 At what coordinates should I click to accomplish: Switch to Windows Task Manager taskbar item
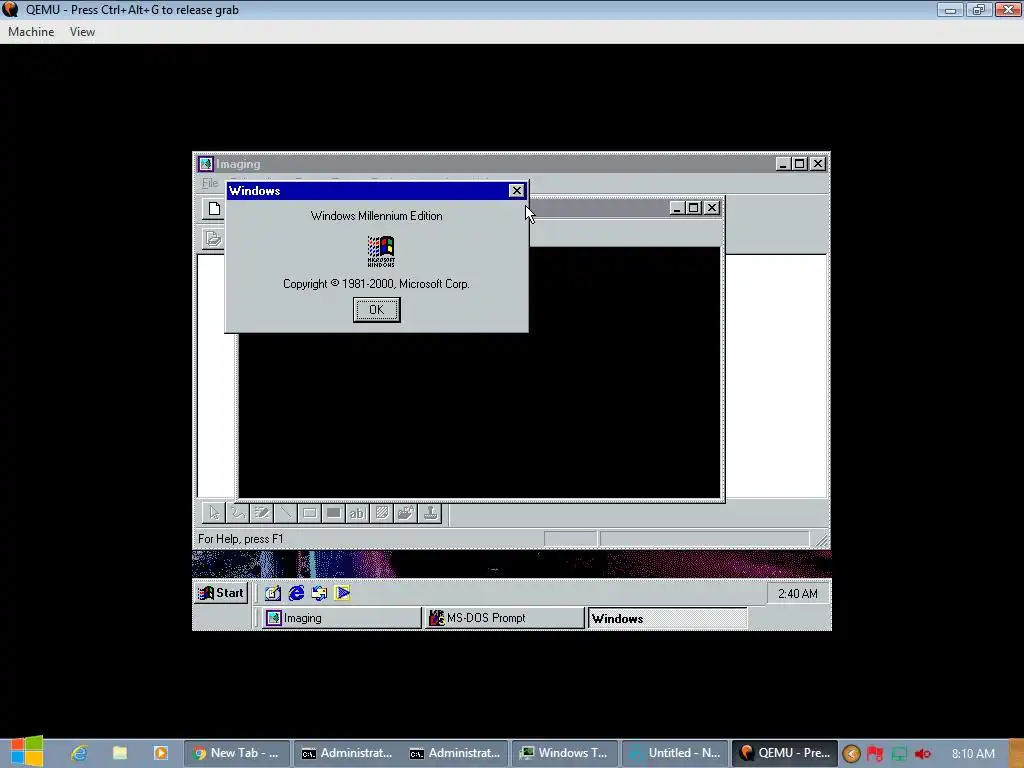click(x=564, y=753)
